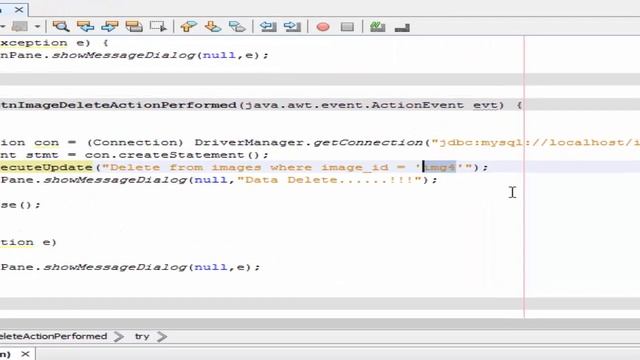Click 'tnImageDeleteActionPerformed' method name

tap(118, 105)
